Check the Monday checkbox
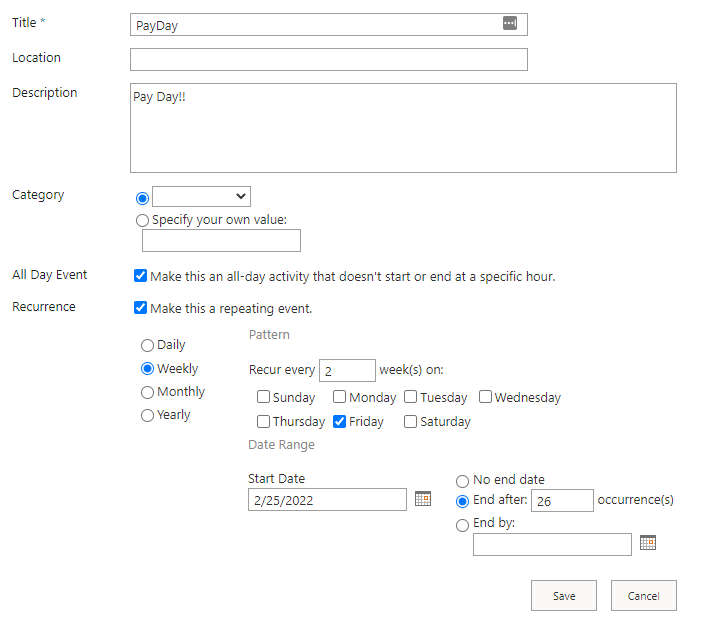The height and width of the screenshot is (627, 702). (339, 397)
